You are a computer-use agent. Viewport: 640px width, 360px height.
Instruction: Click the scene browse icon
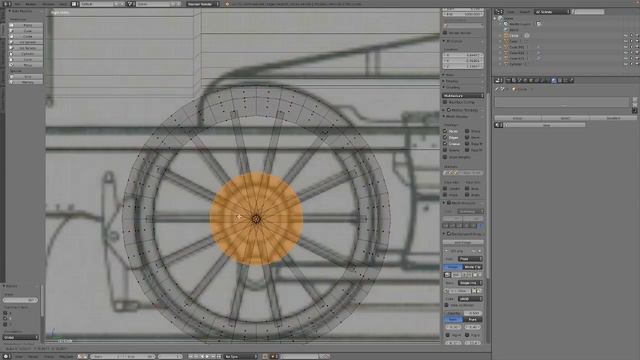click(x=131, y=4)
